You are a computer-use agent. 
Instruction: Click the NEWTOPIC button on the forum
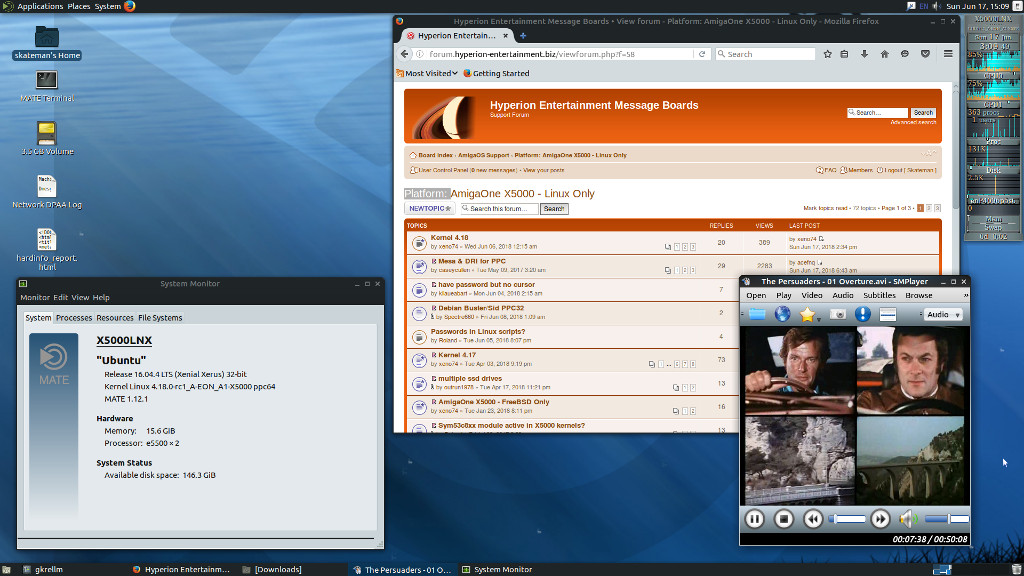[430, 208]
